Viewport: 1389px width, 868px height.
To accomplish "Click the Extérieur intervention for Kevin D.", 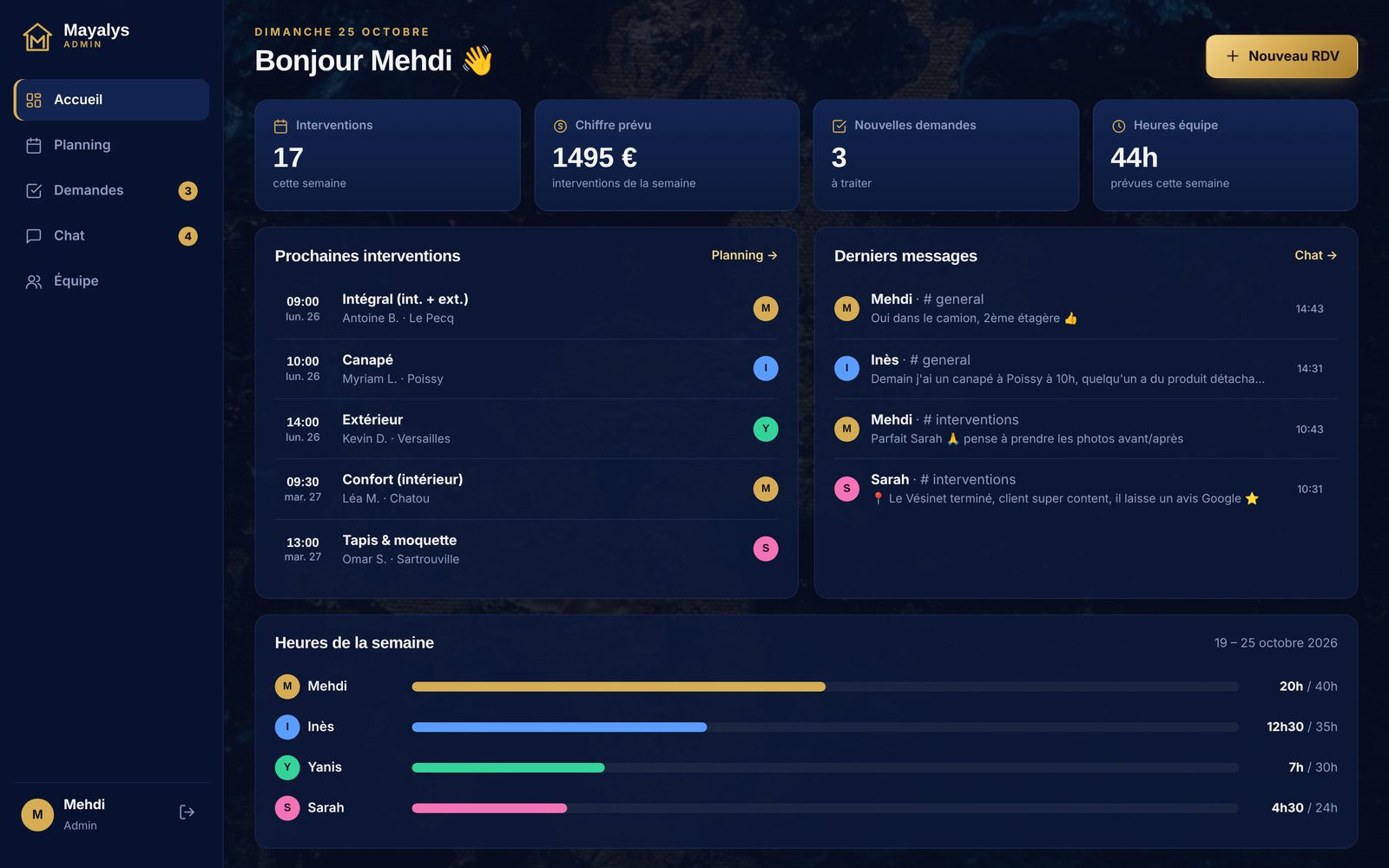I will point(526,429).
